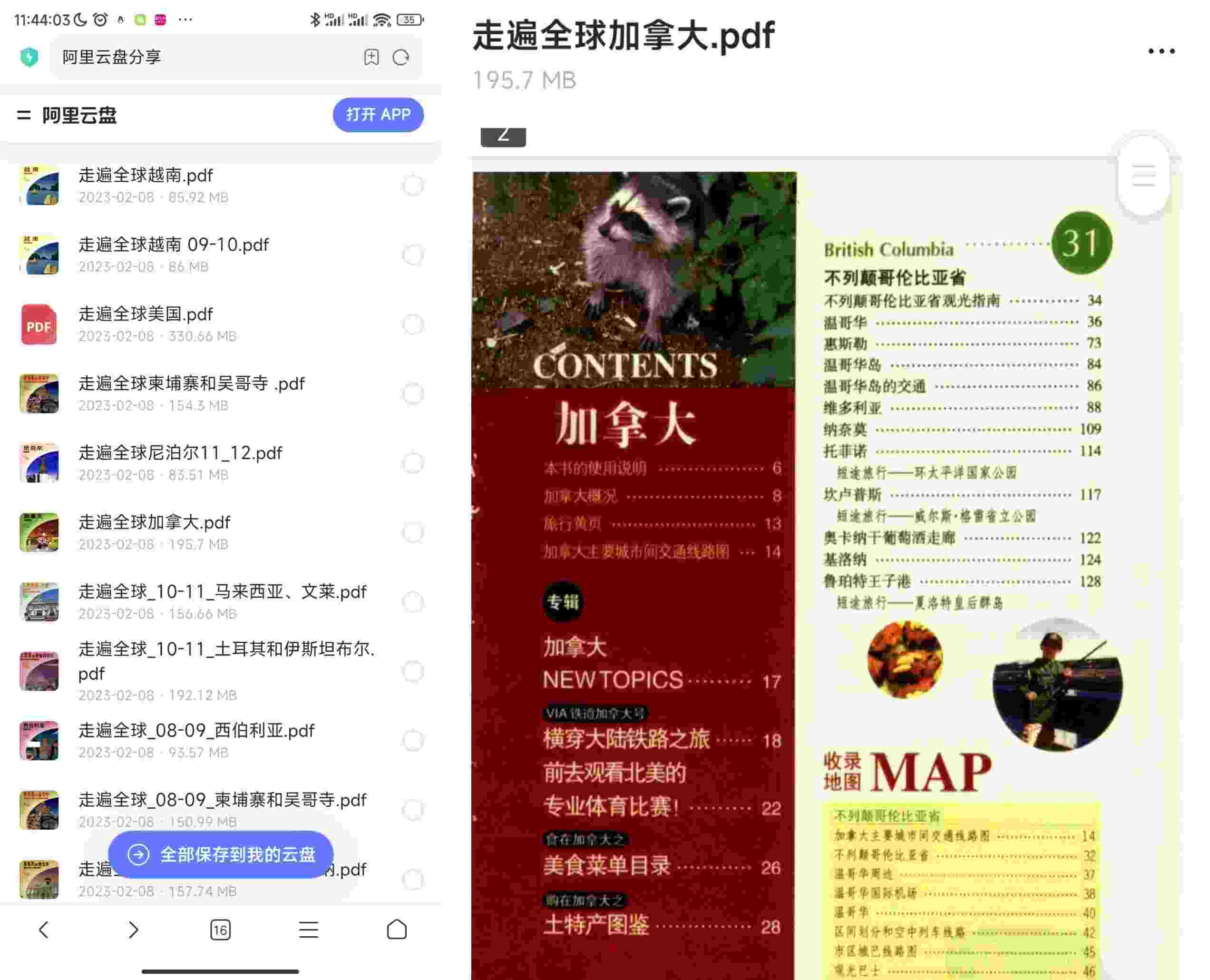Click the 阿里云盘分享 address field

[203, 57]
